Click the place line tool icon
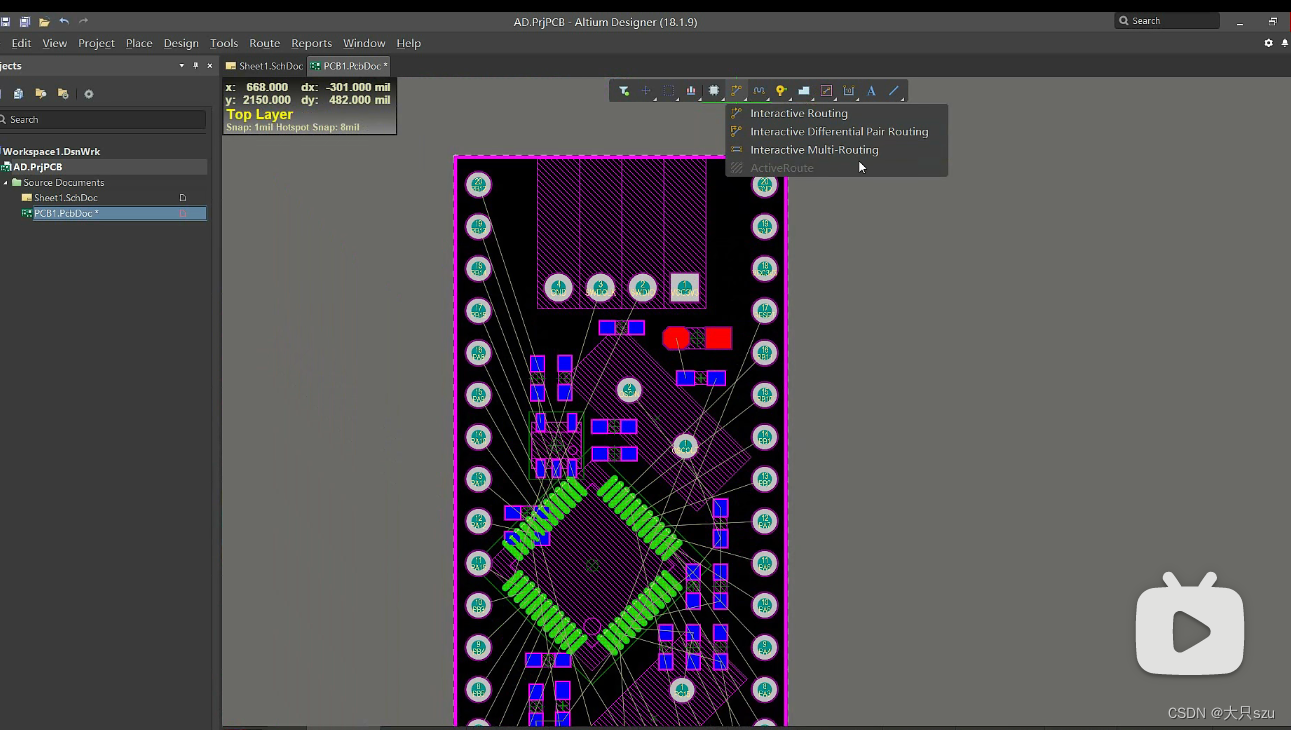This screenshot has width=1291, height=730. coord(894,91)
